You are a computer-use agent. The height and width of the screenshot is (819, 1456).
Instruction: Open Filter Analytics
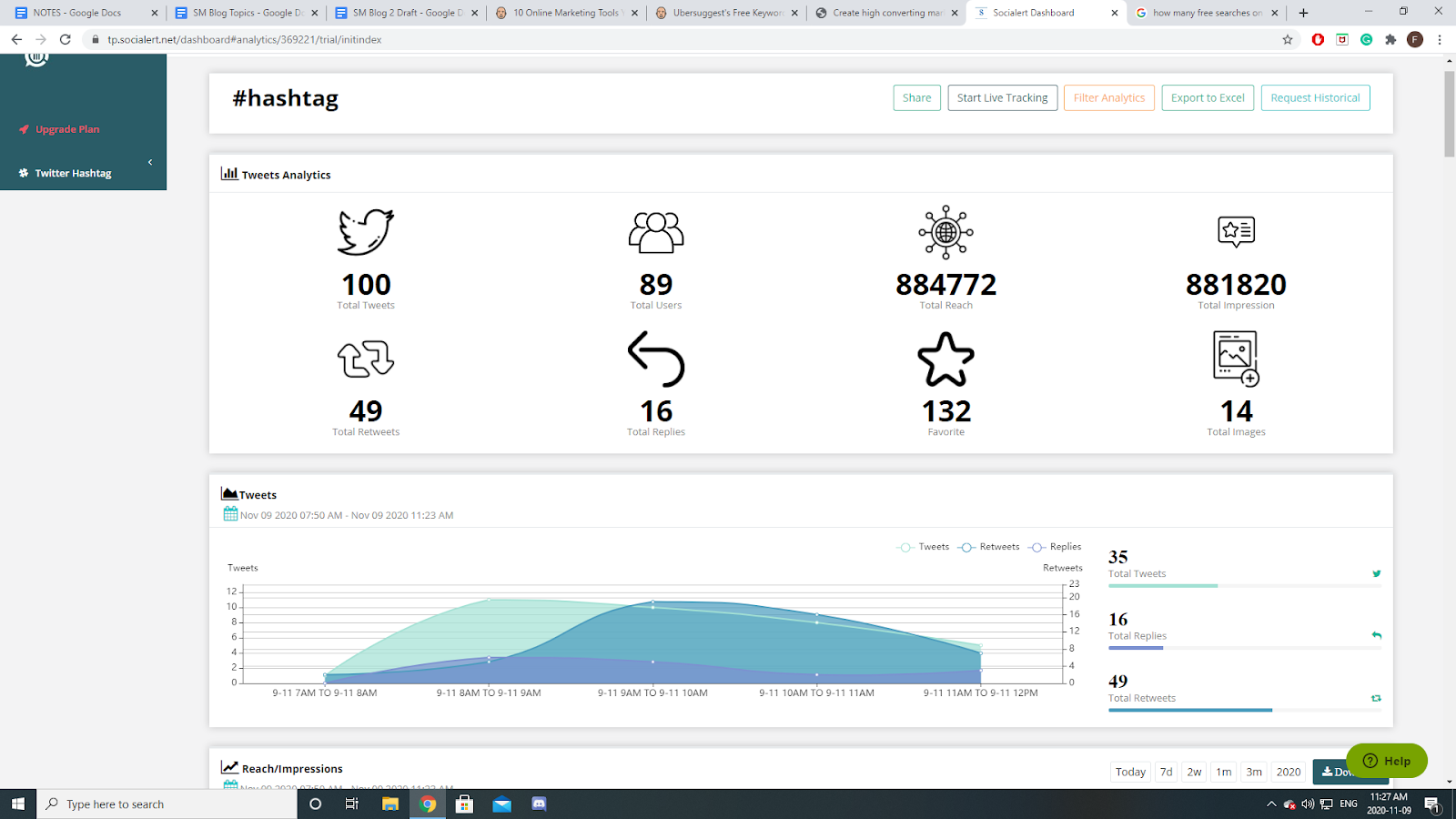1109,97
